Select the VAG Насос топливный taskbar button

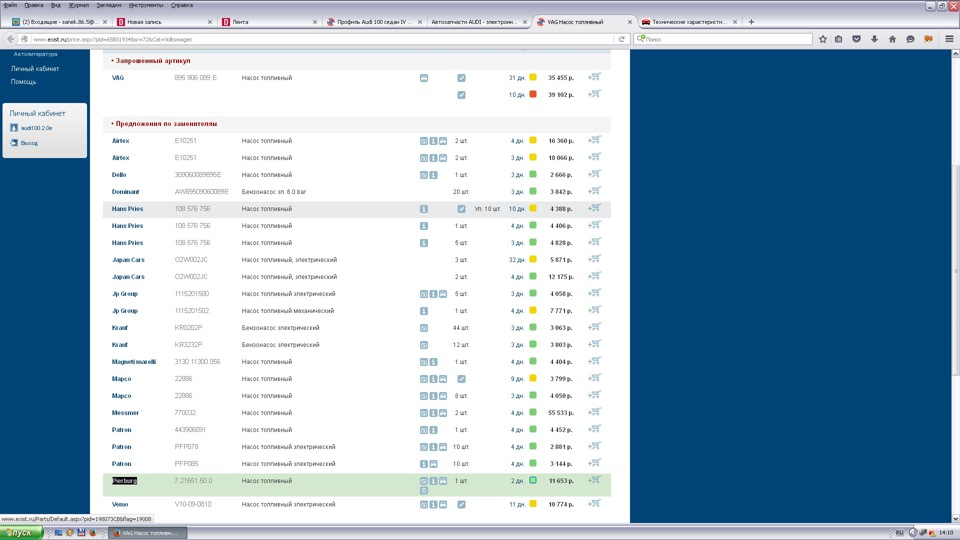tap(148, 533)
